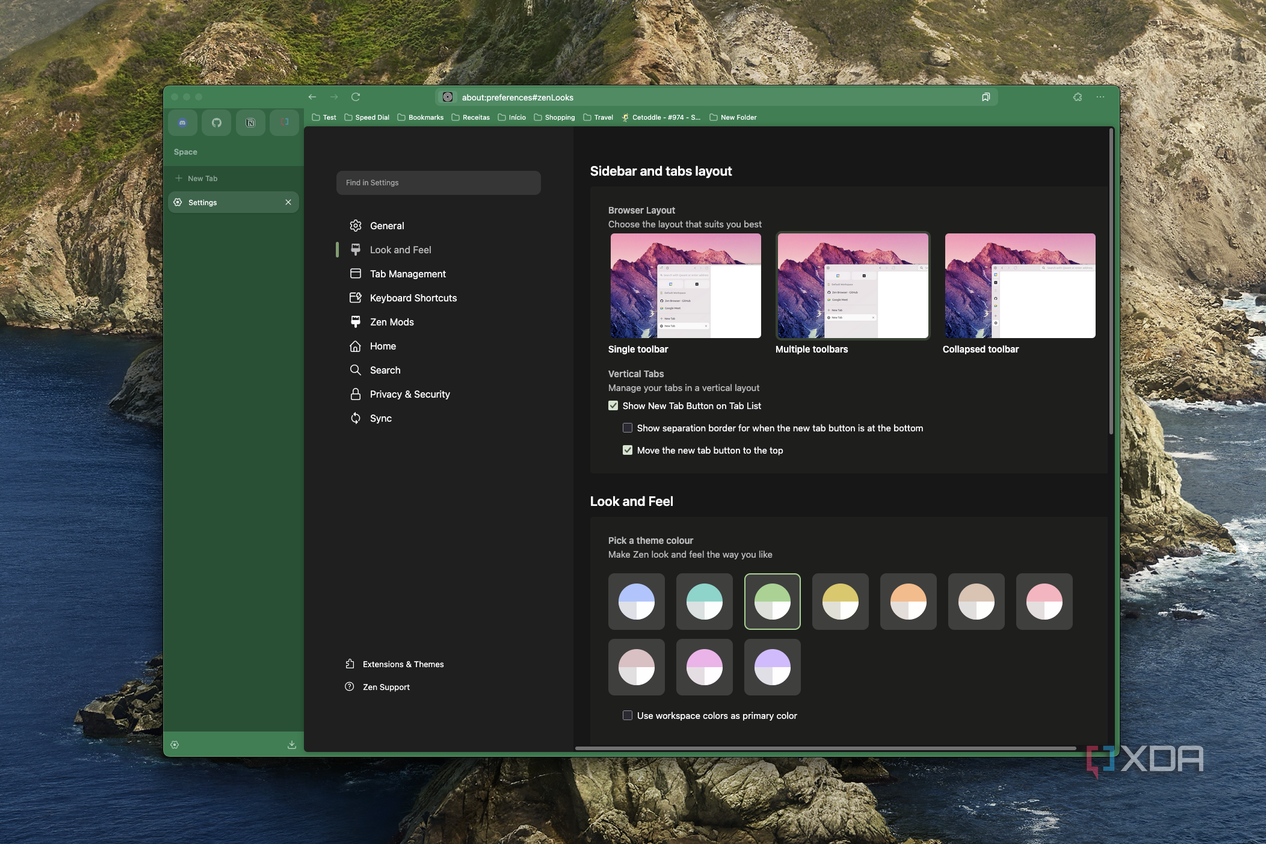The height and width of the screenshot is (844, 1266).
Task: Enable the separation border checkbox
Action: (628, 428)
